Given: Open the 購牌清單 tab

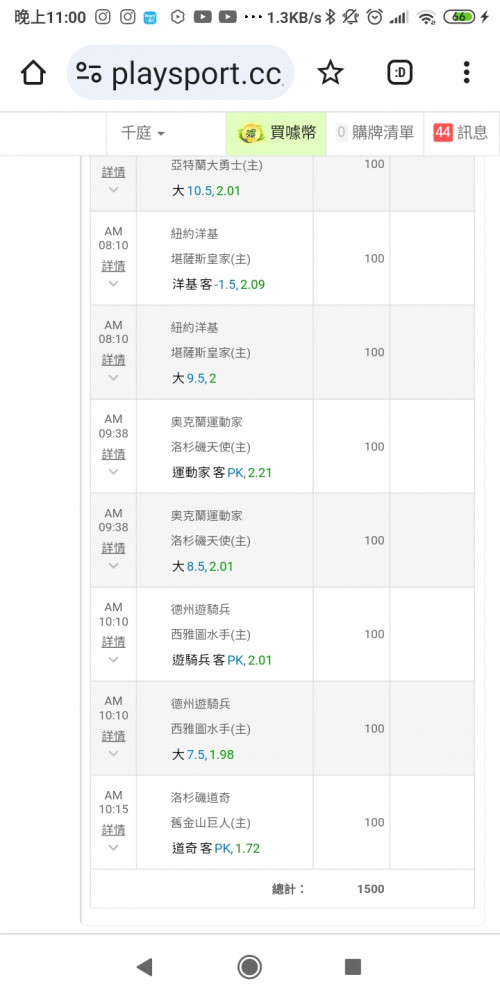Looking at the screenshot, I should coord(375,133).
